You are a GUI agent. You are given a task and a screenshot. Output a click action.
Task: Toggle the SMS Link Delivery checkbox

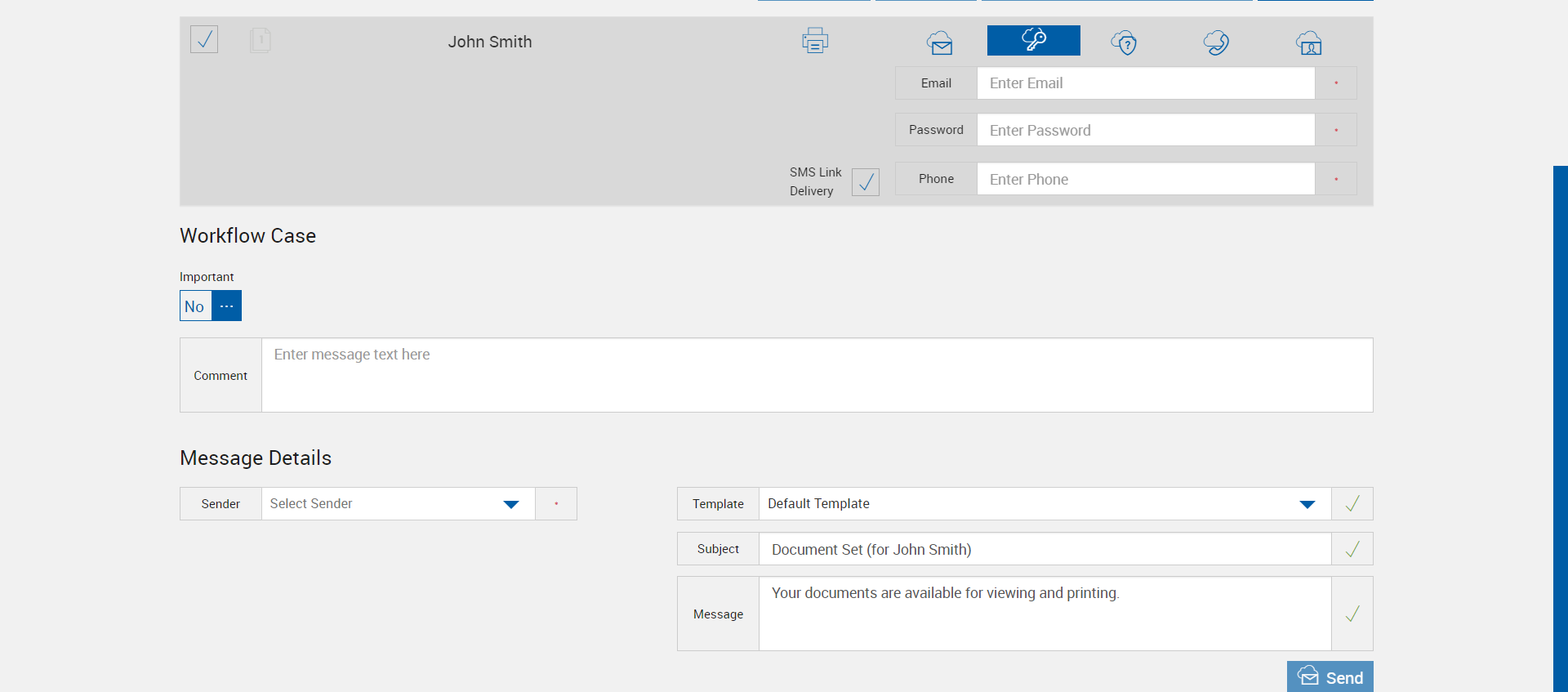click(866, 182)
